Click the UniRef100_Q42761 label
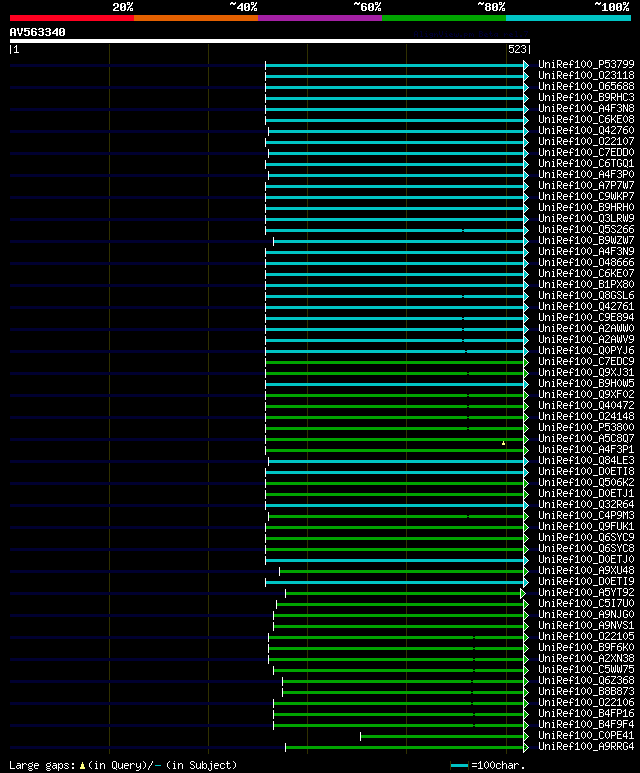This screenshot has width=640, height=773. tap(586, 307)
